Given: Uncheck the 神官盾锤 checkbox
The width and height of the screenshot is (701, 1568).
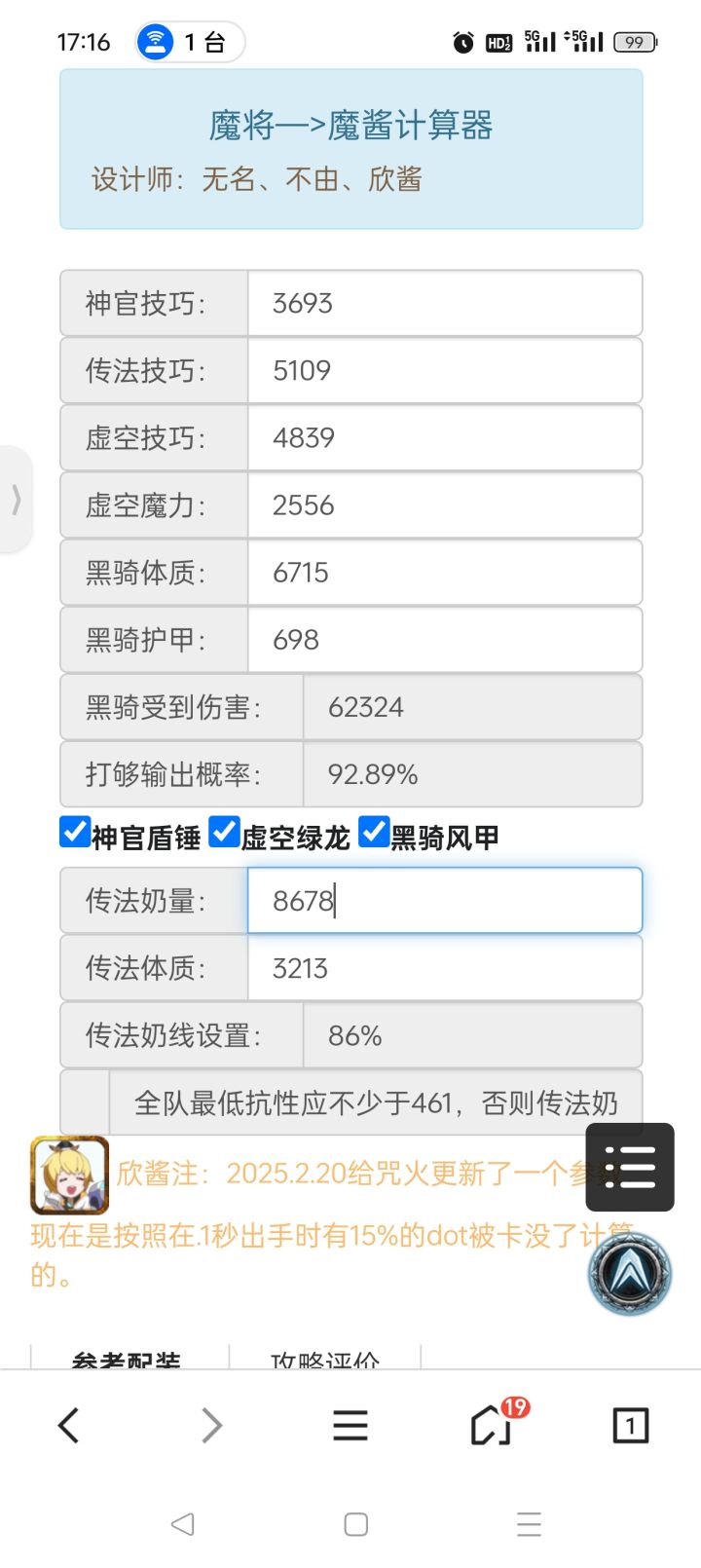Looking at the screenshot, I should [75, 833].
